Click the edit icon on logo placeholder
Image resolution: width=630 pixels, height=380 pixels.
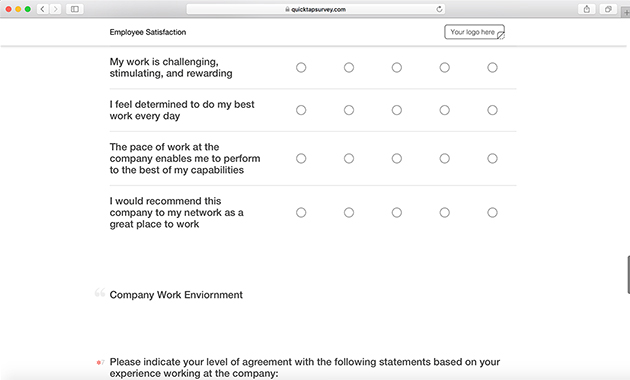pyautogui.click(x=501, y=36)
